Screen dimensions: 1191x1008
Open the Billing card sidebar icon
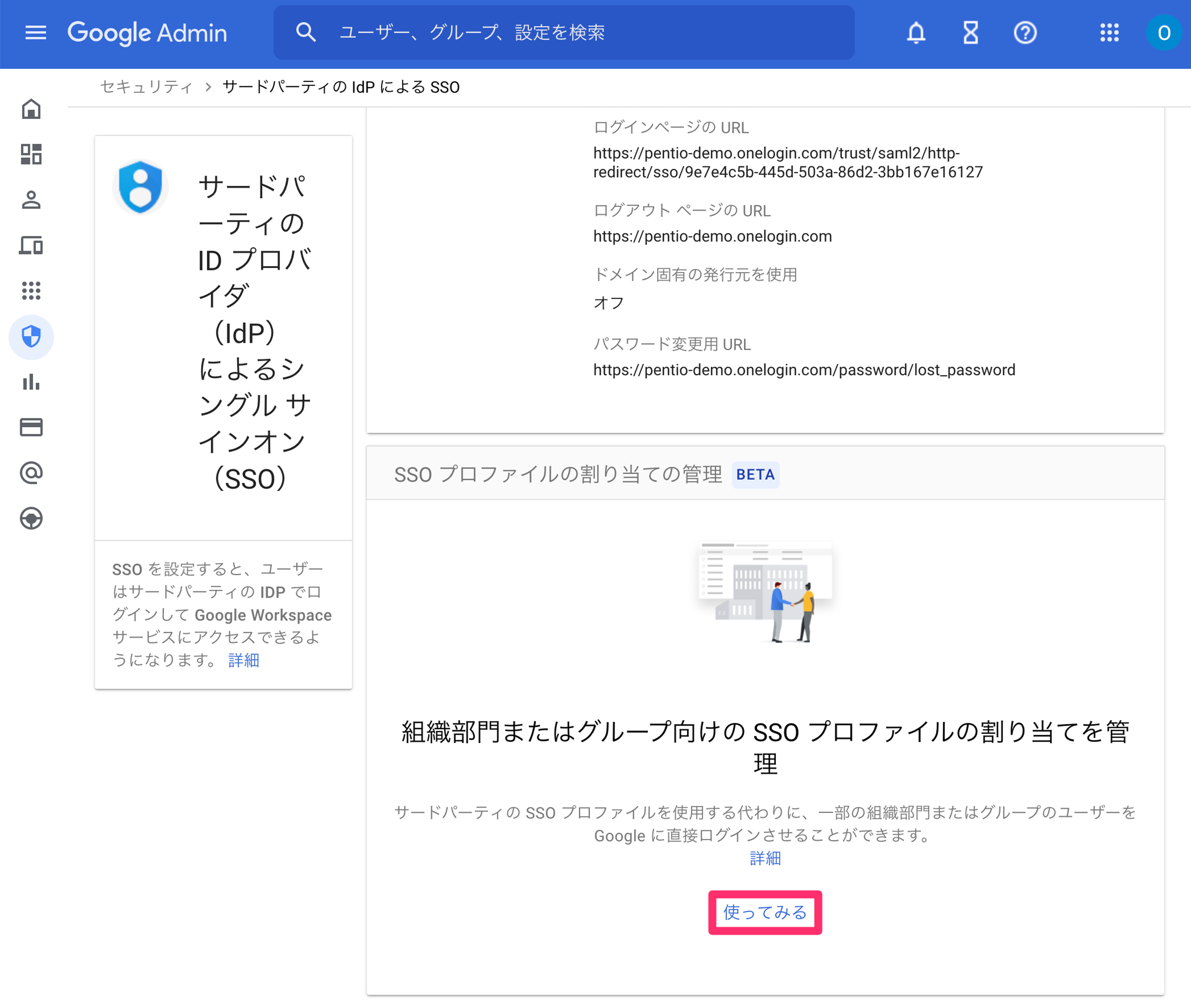click(31, 427)
